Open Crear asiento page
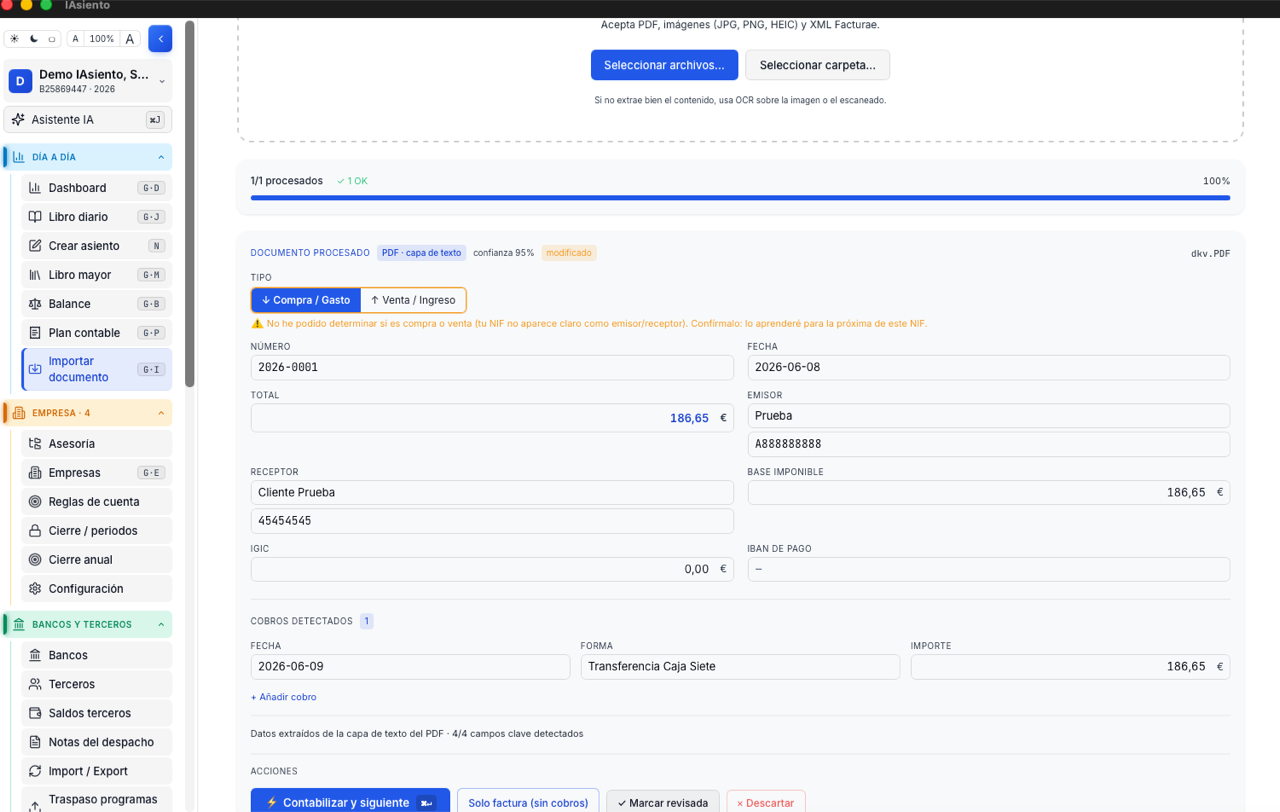 [96, 246]
